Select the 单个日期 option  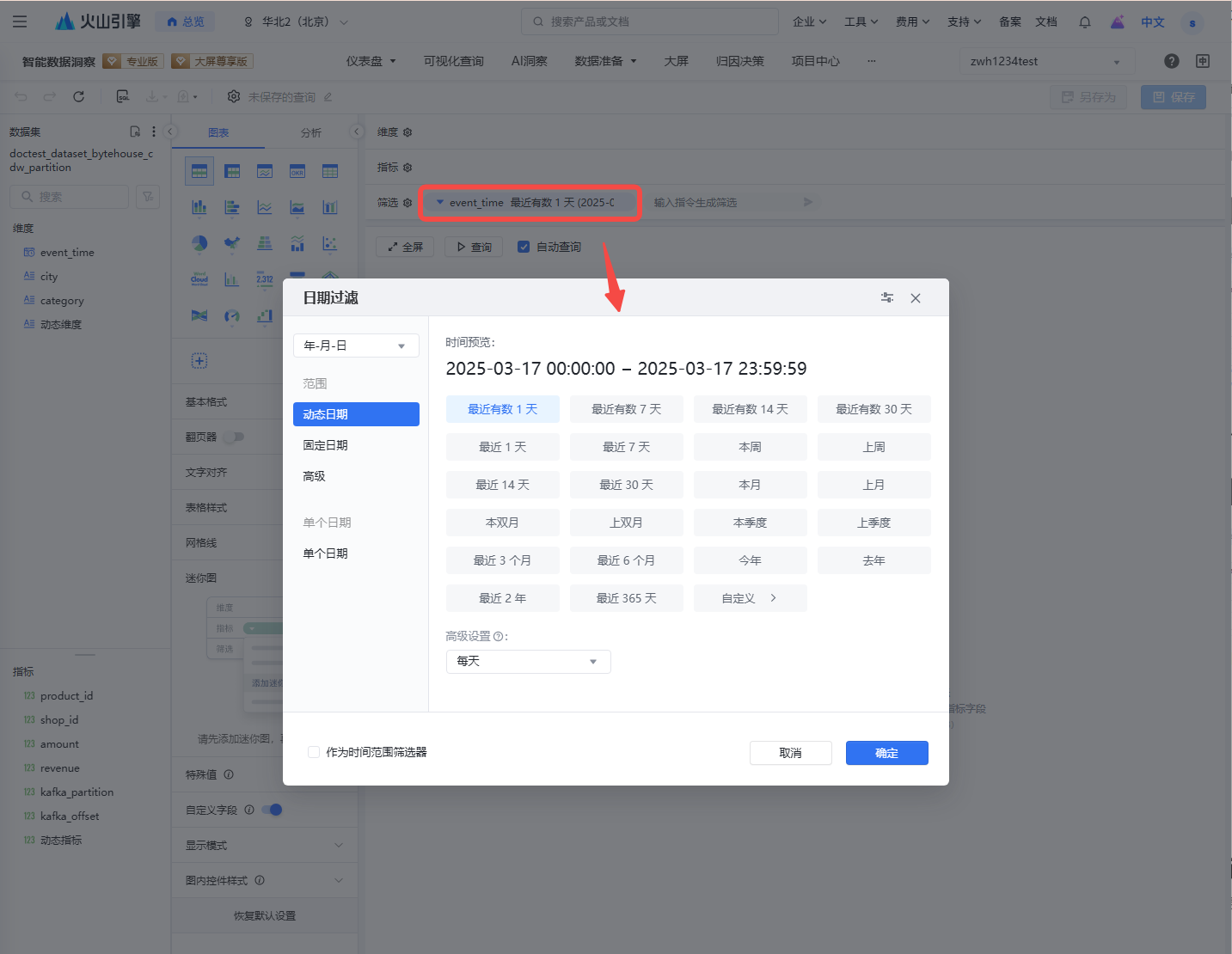coord(326,553)
